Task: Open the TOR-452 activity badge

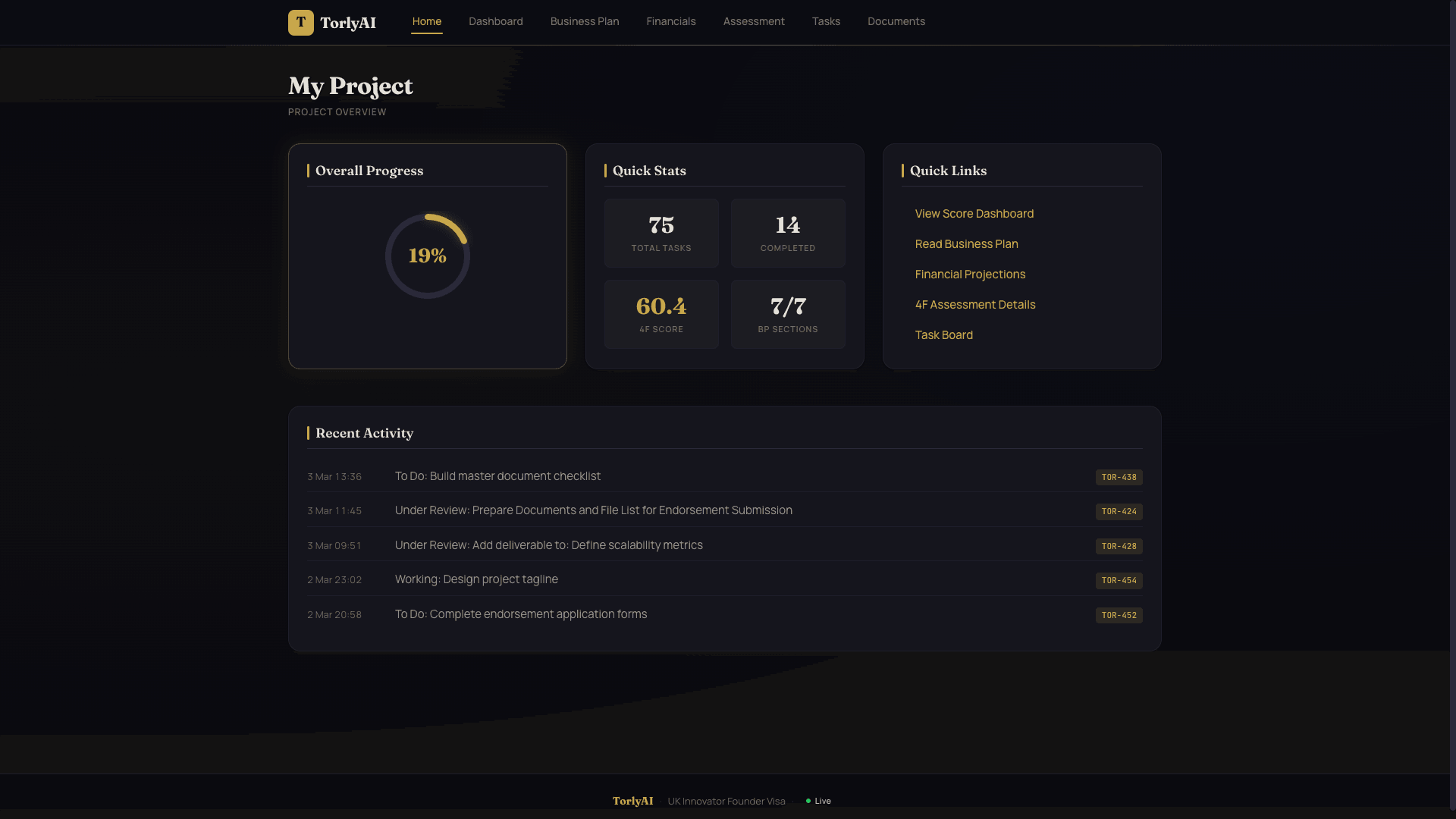Action: pyautogui.click(x=1119, y=615)
